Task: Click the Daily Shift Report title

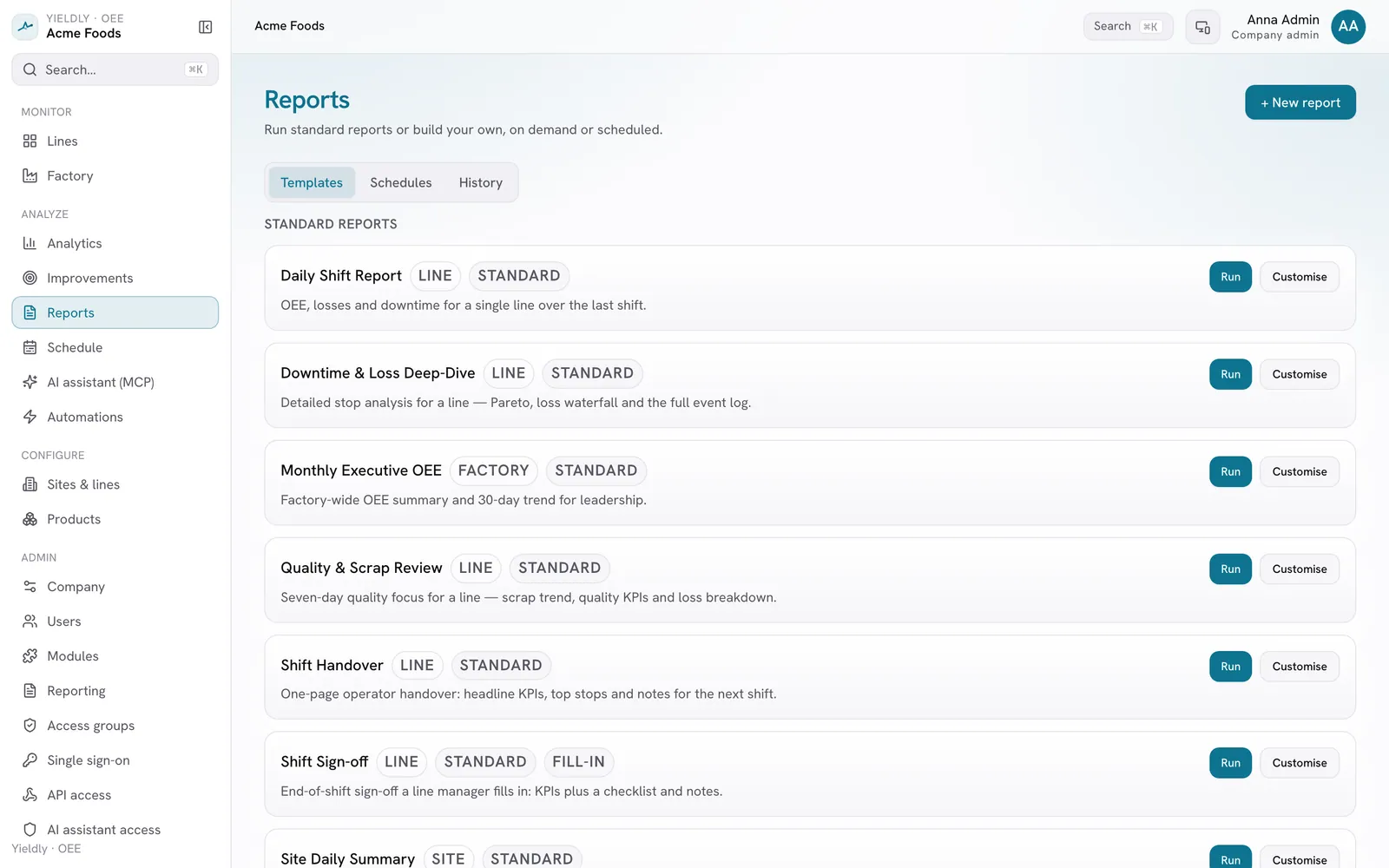Action: click(341, 276)
